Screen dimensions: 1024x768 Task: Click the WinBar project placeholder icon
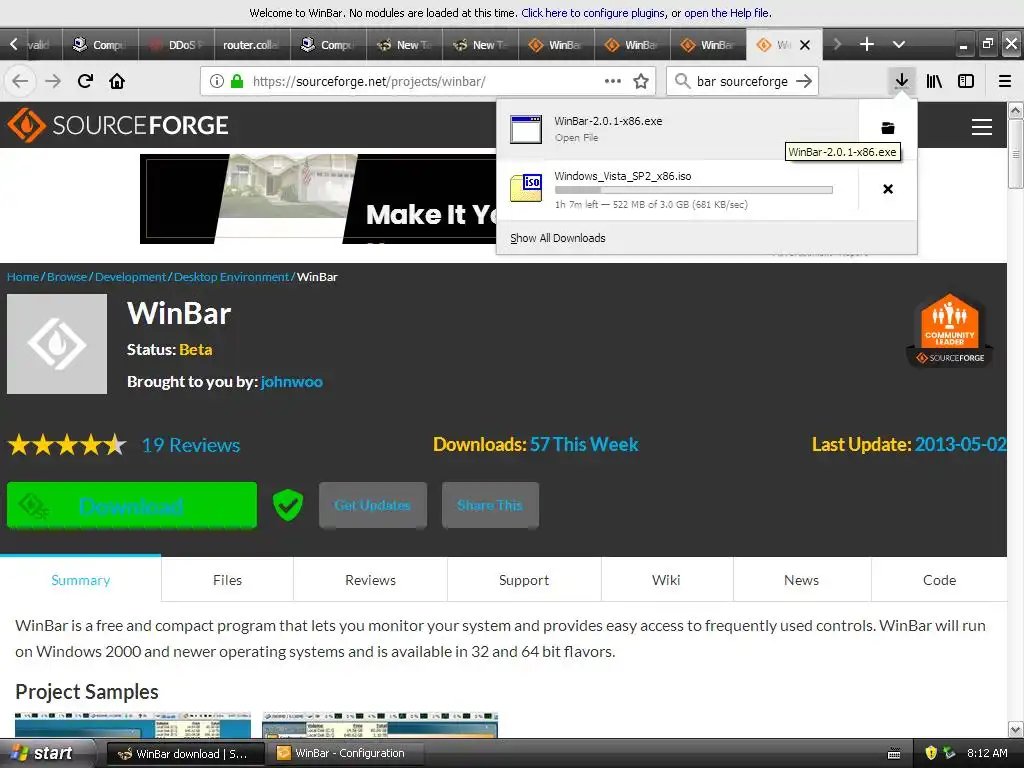point(57,344)
